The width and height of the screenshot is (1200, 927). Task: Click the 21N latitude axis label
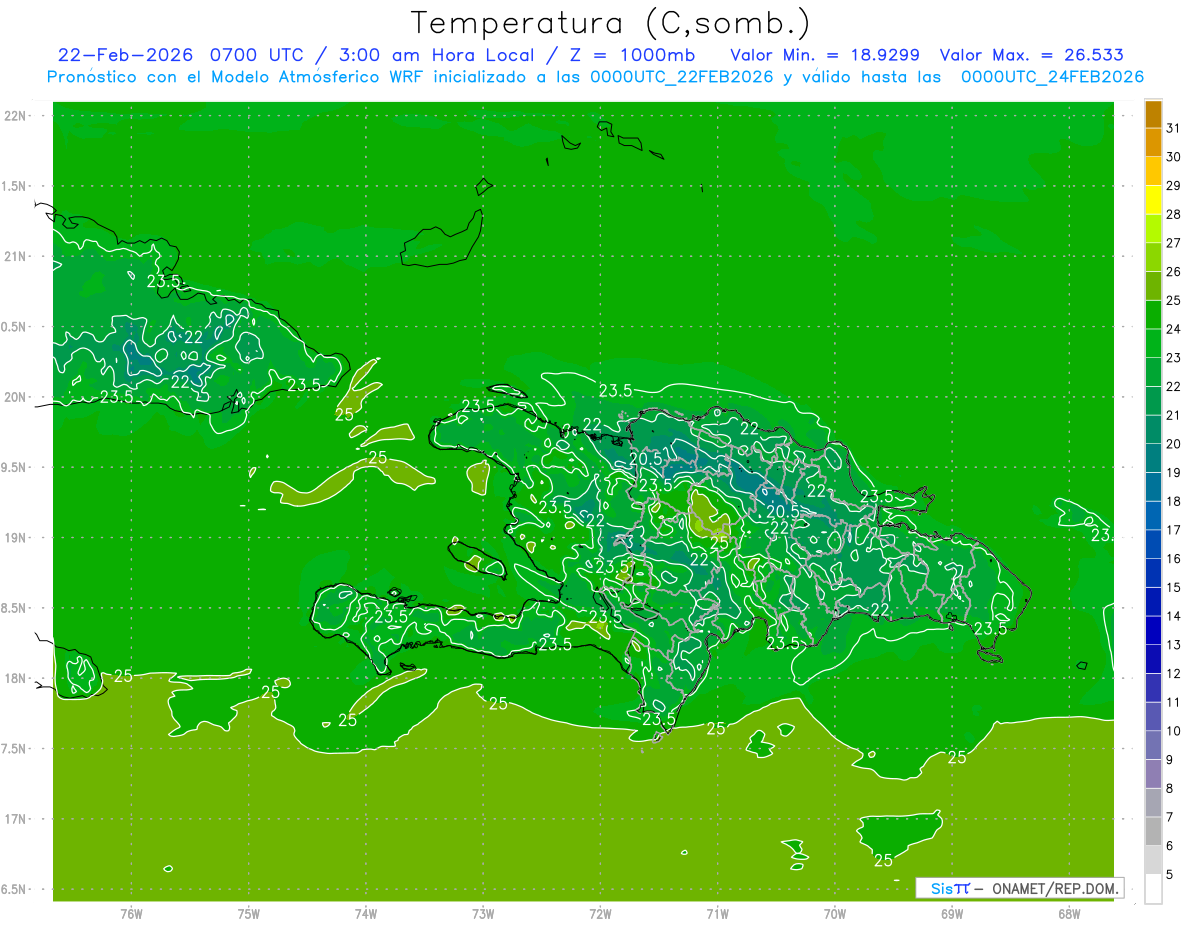pos(16,257)
